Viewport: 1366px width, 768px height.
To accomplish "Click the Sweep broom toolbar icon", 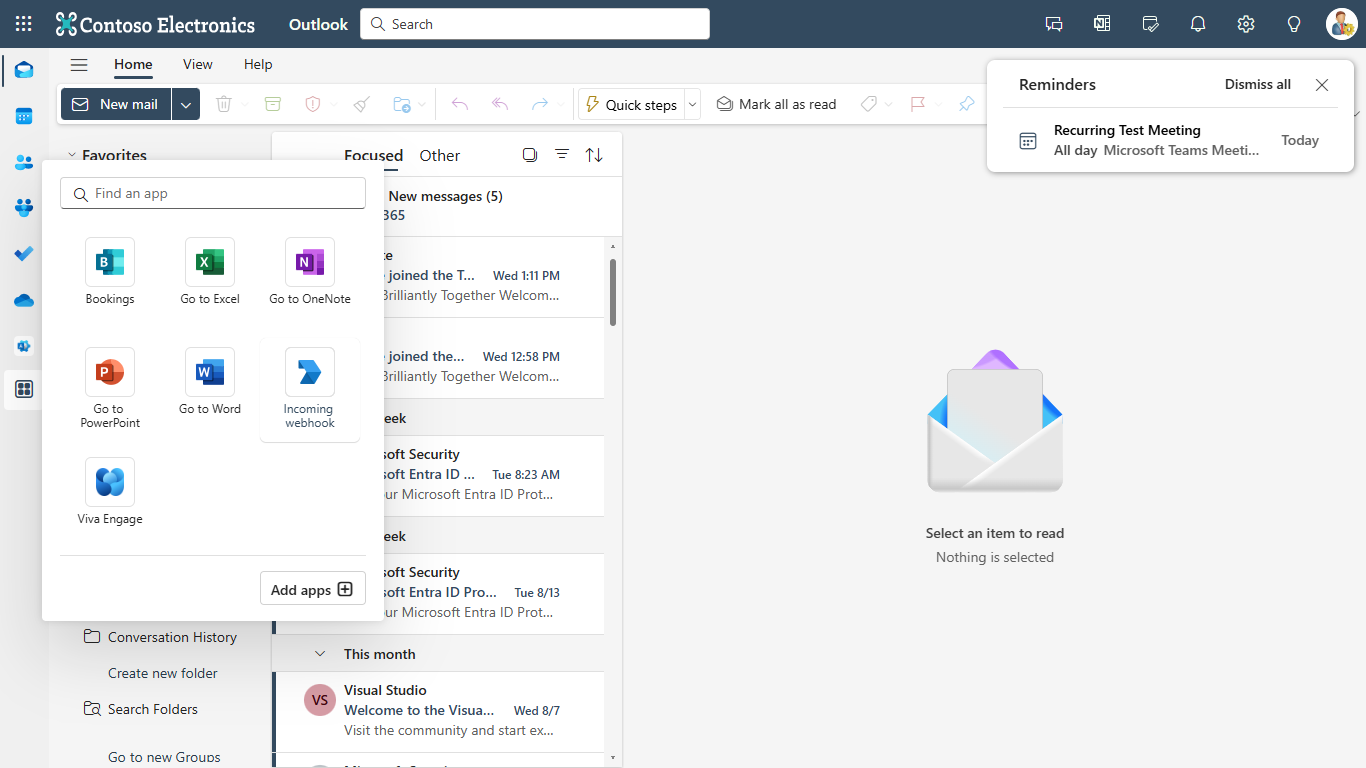I will (362, 104).
